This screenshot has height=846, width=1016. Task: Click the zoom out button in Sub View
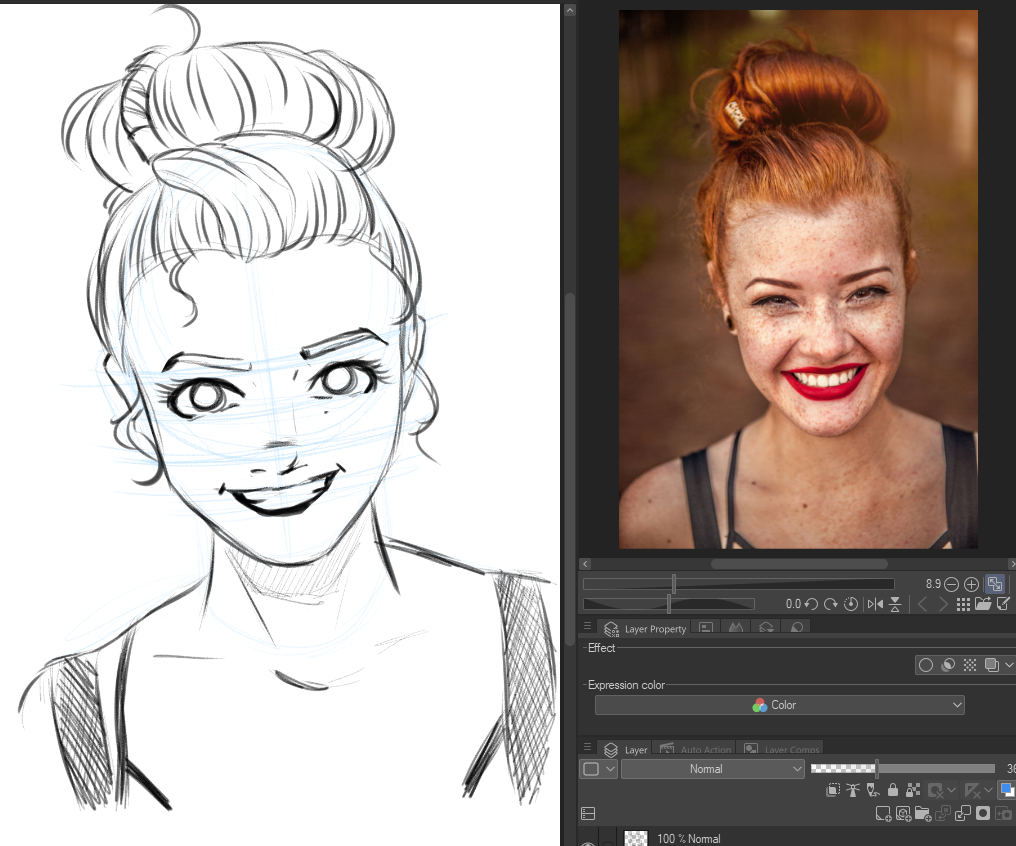(952, 584)
